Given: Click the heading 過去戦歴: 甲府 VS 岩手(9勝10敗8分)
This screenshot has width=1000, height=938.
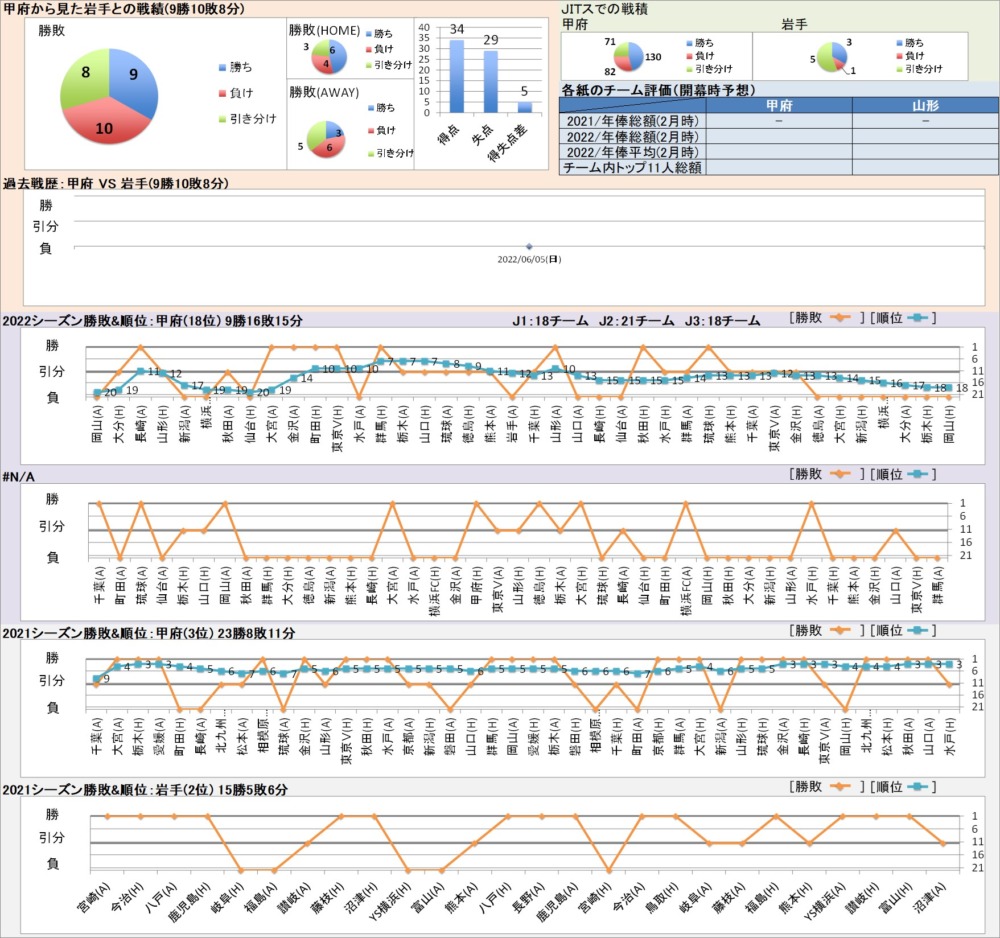Looking at the screenshot, I should (115, 184).
